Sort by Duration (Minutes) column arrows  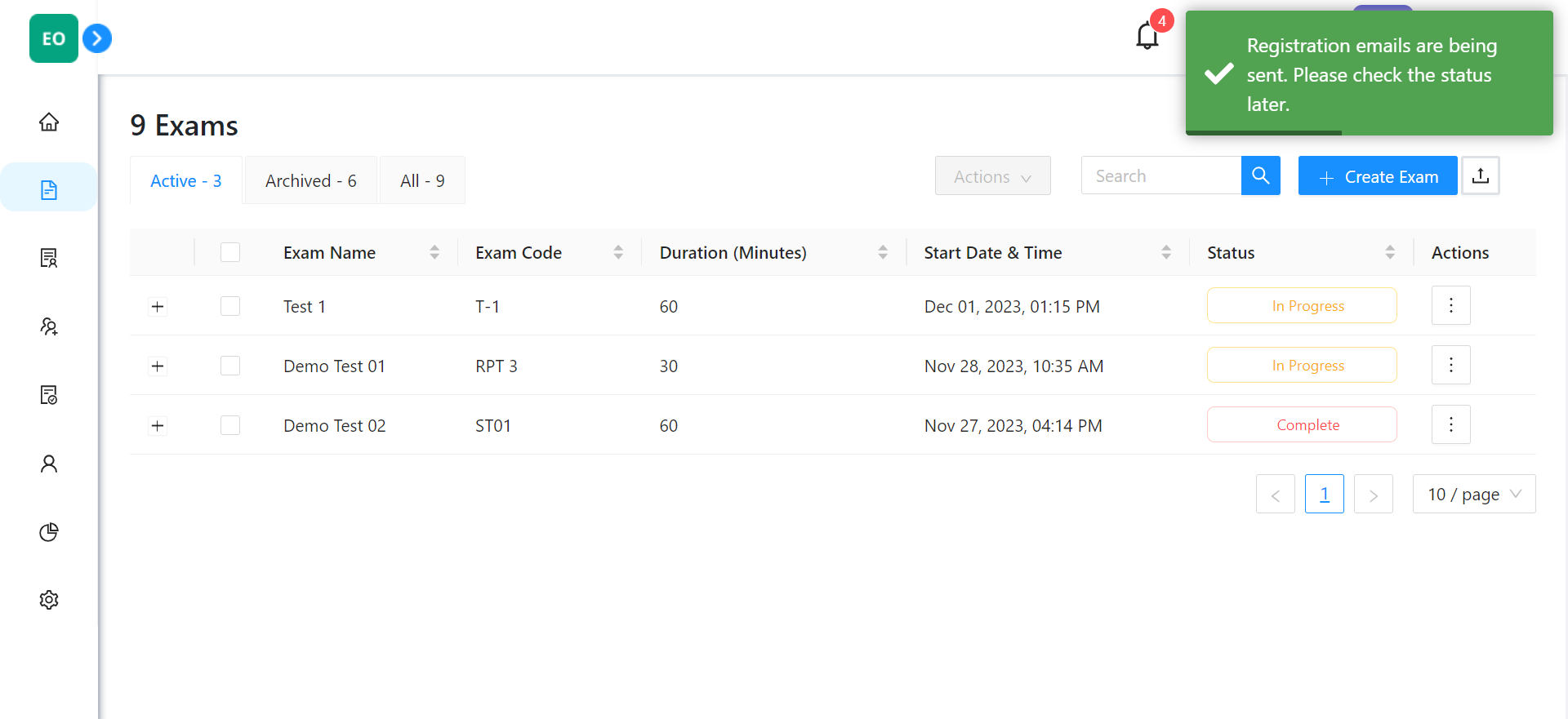click(x=883, y=253)
